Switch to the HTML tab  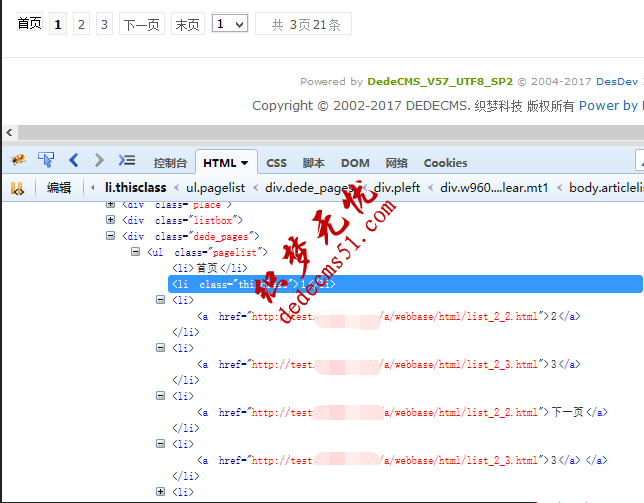pos(219,163)
